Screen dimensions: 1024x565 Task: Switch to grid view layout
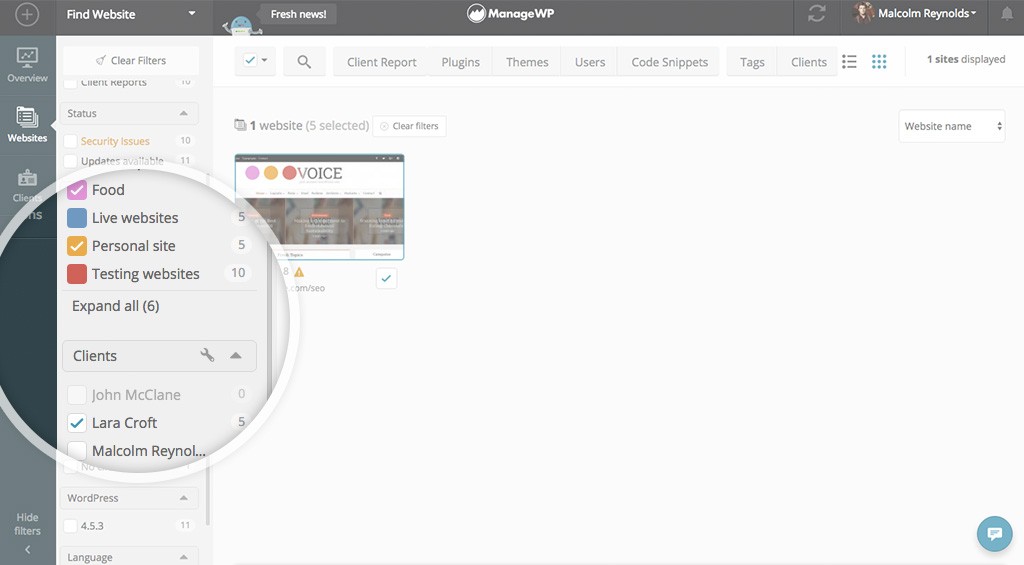tap(879, 62)
